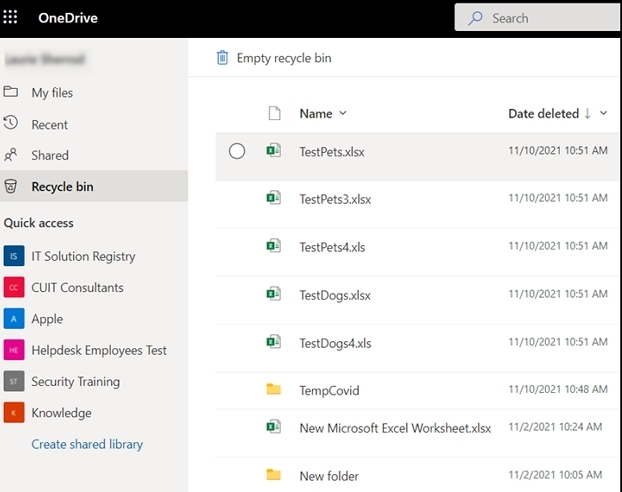
Task: Click the Date deleted sort arrow
Action: coord(587,113)
